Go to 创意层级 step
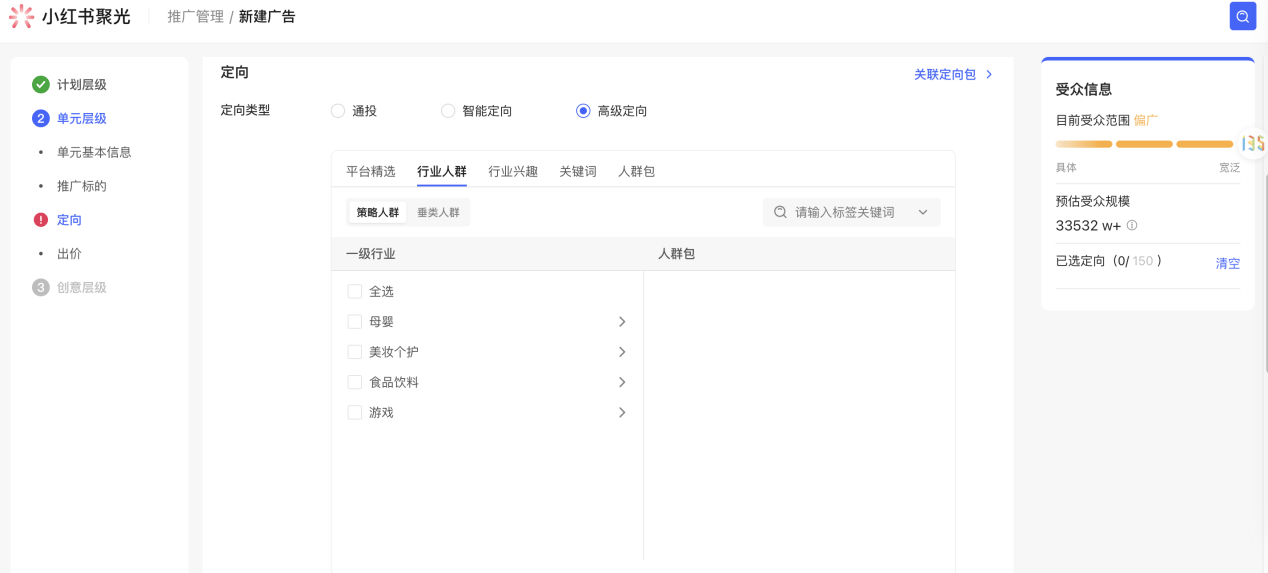This screenshot has height=573, width=1268. coord(82,287)
